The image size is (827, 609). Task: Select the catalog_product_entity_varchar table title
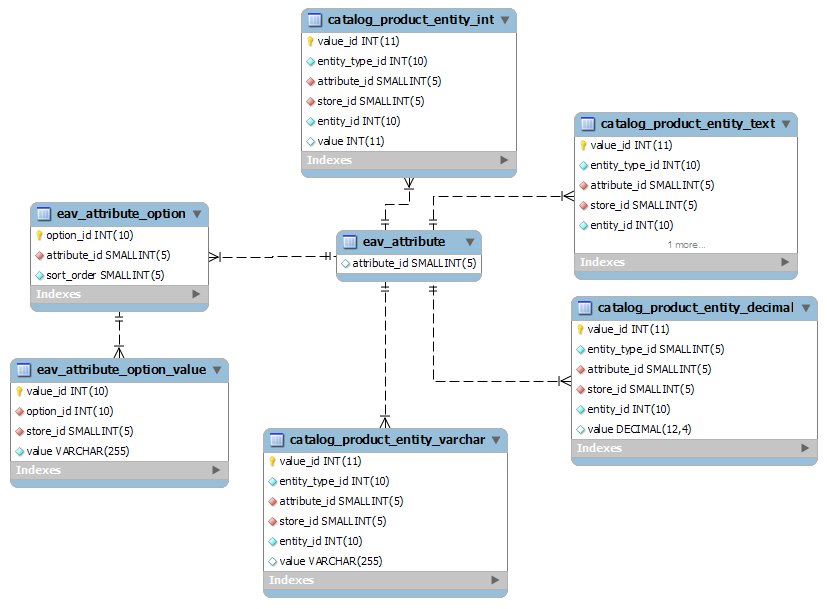387,440
